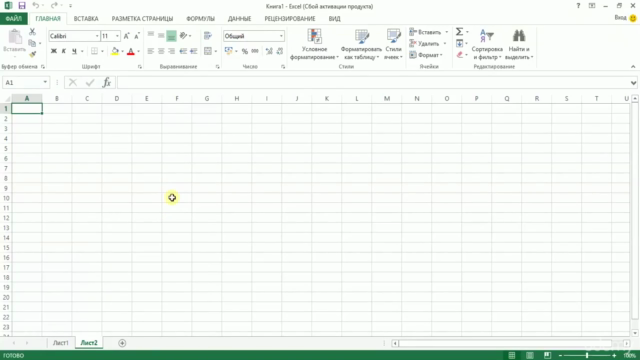This screenshot has height=360, width=640.
Task: Open the font color dropdown arrow
Action: (138, 51)
